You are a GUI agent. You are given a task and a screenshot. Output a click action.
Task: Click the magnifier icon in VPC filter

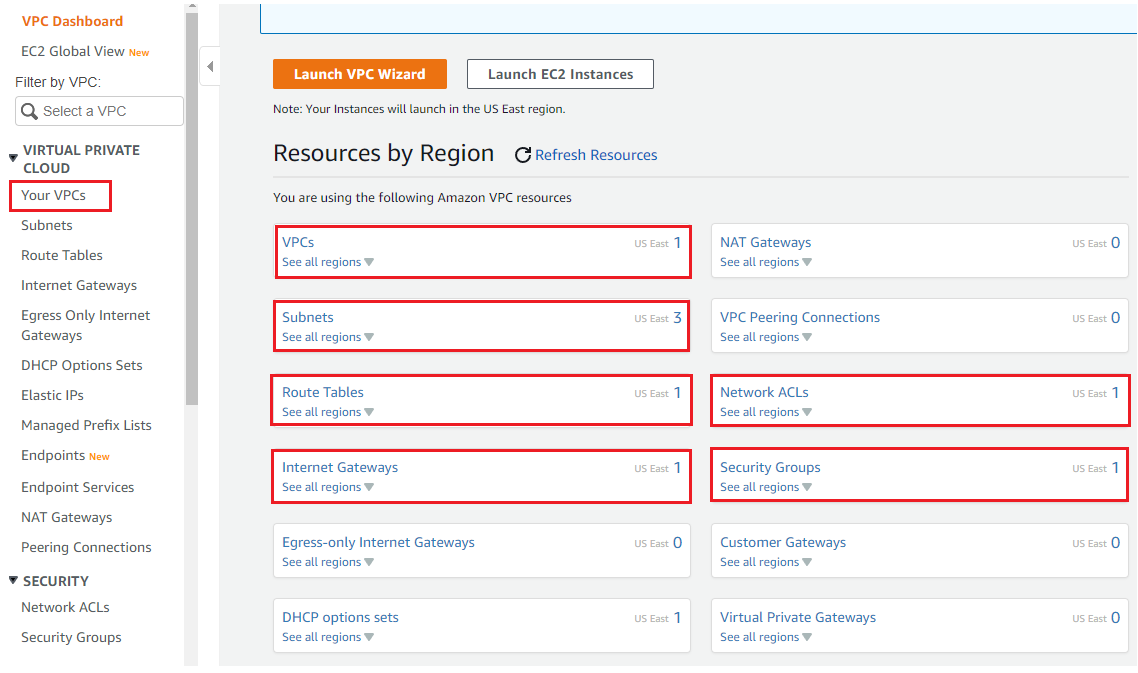point(29,111)
